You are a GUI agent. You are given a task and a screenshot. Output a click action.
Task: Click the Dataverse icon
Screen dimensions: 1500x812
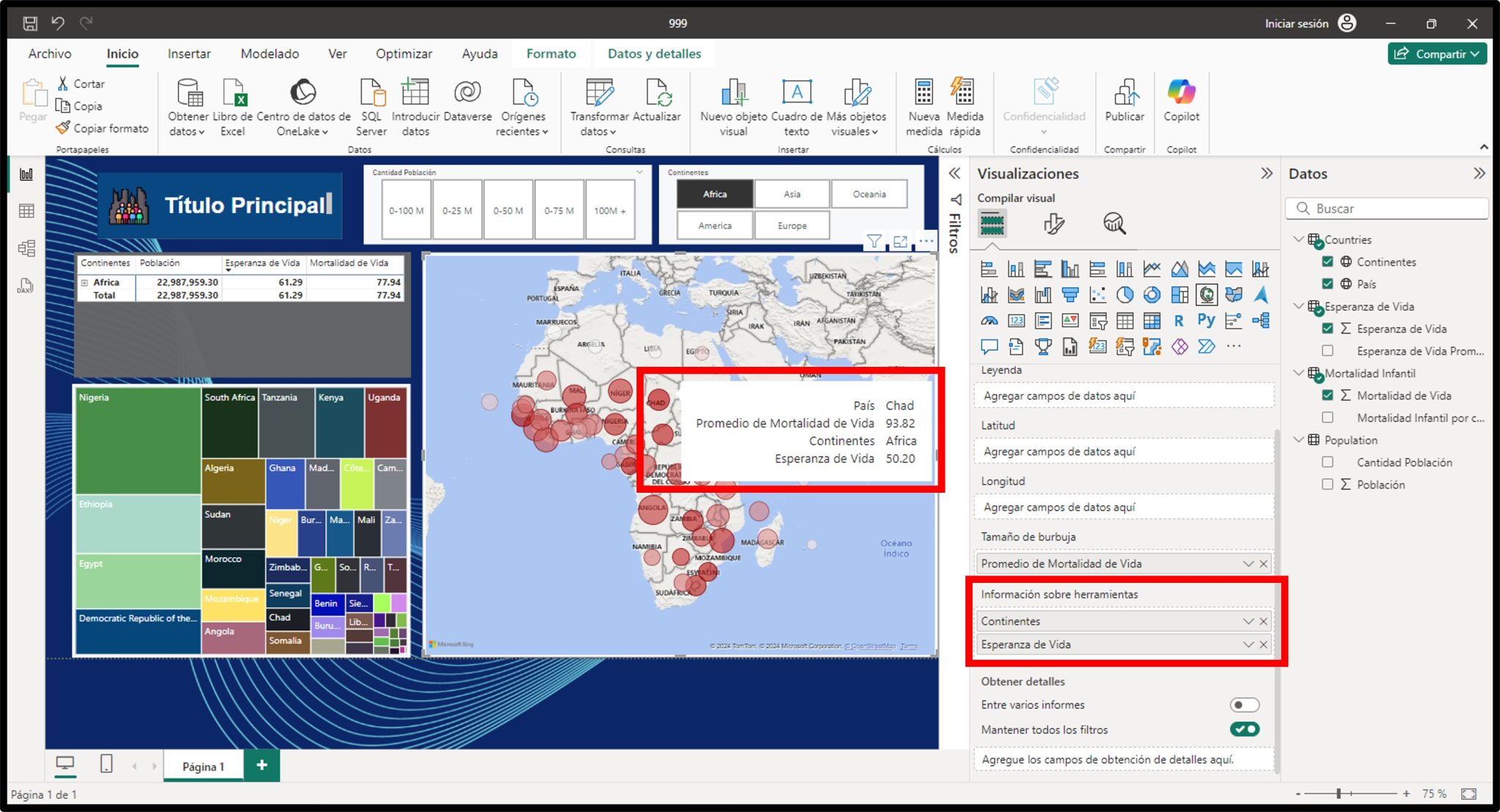467,99
